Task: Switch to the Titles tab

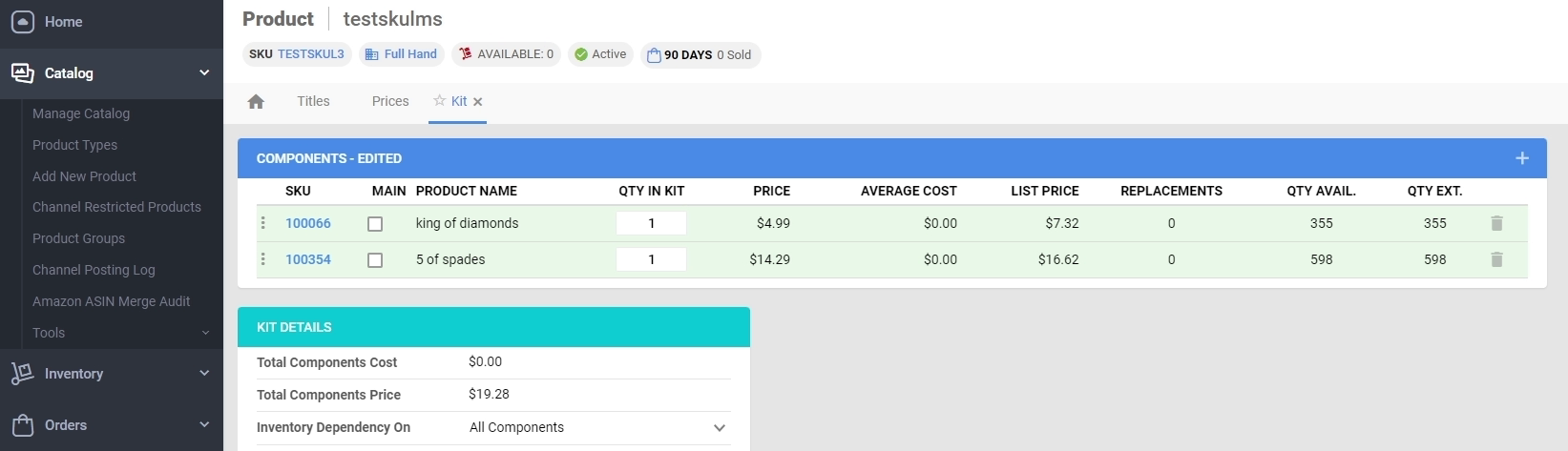Action: point(313,101)
